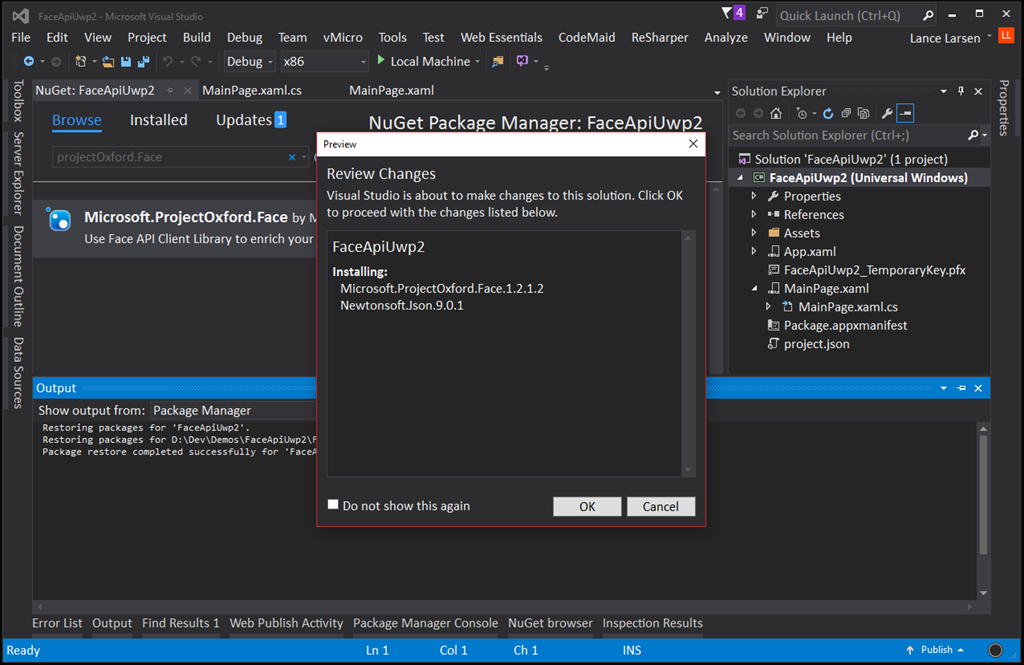Expand the MainPage.xaml.cs node
The image size is (1024, 665).
click(x=769, y=306)
